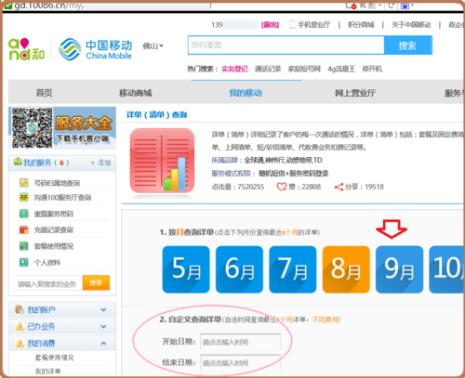Click the 个人资料 sidebar icon
Viewport: 465px width, 378px height.
coord(24,262)
